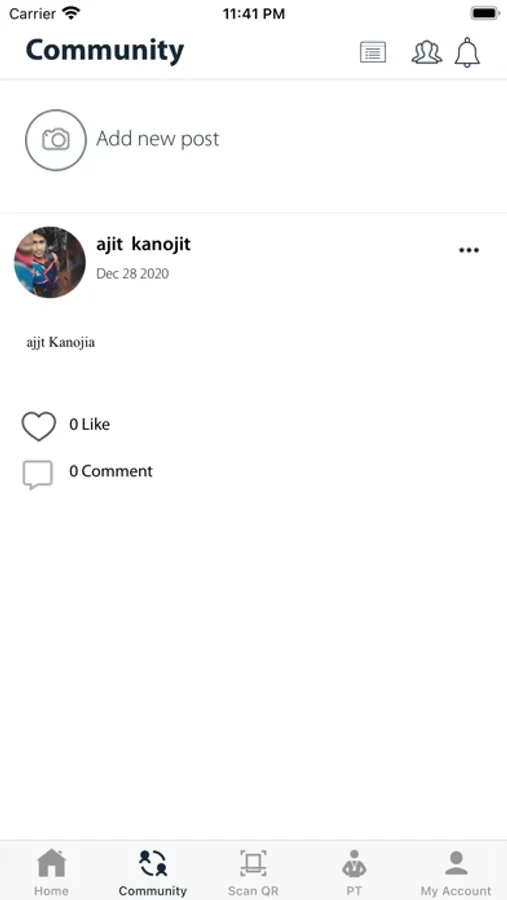Tap the Dec 28 2020 post date
507x900 pixels.
133,274
